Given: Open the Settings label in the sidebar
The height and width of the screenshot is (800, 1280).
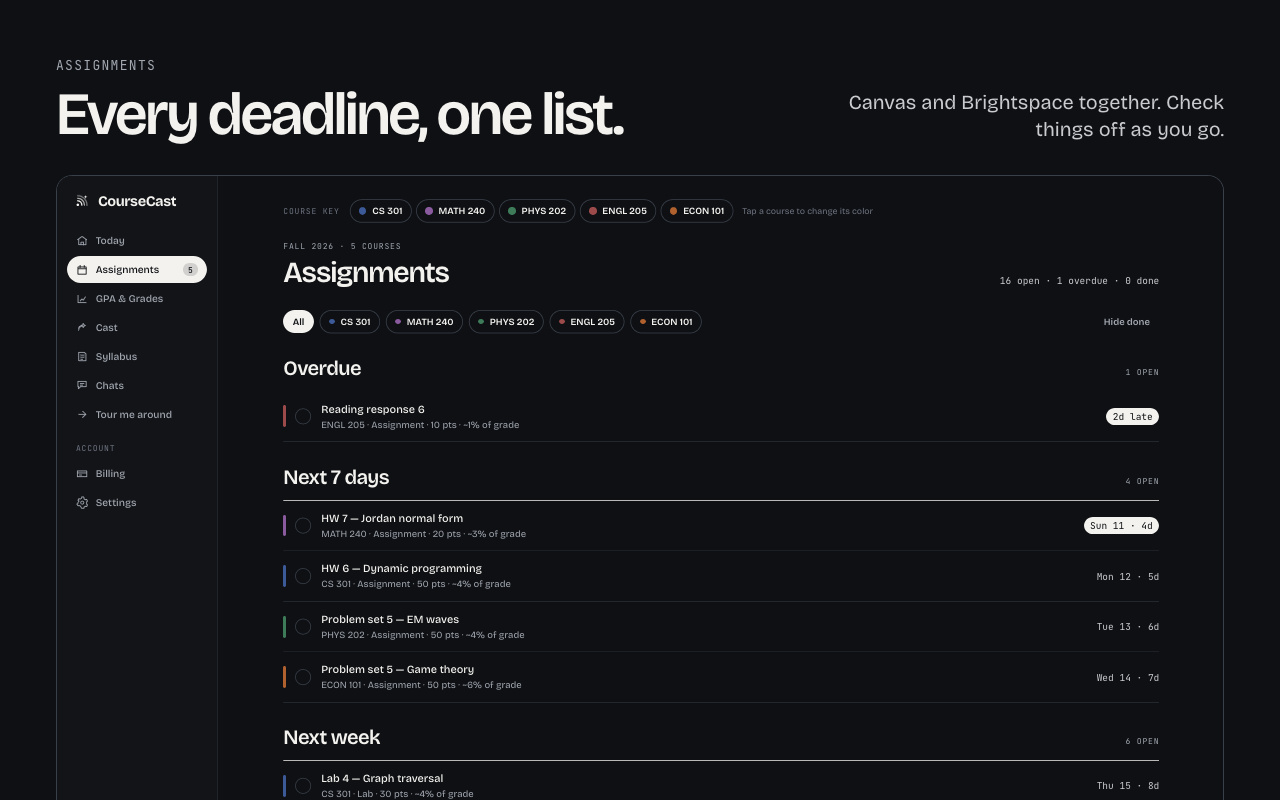Looking at the screenshot, I should (116, 502).
